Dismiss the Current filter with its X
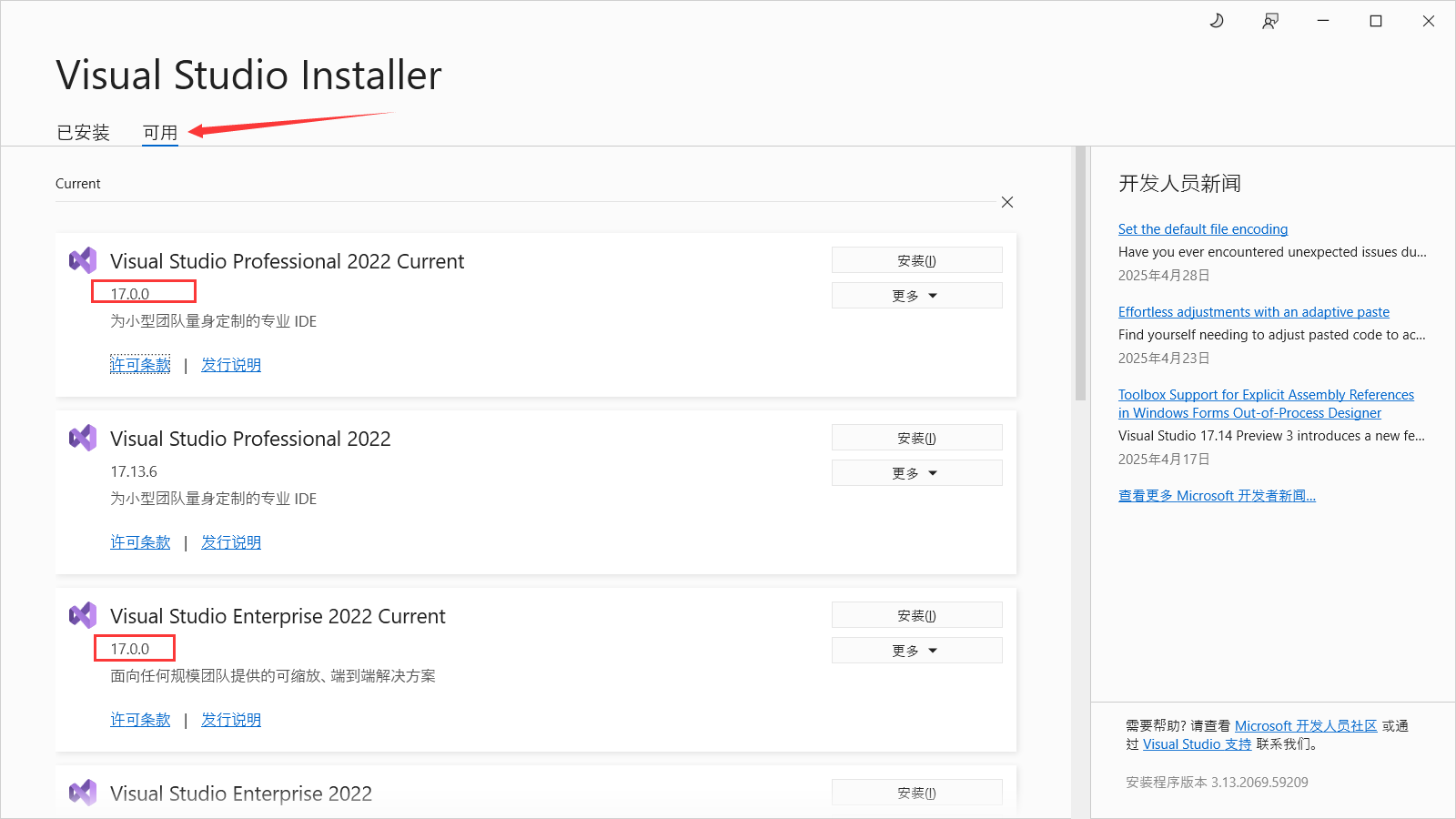The height and width of the screenshot is (819, 1456). pos(1007,202)
